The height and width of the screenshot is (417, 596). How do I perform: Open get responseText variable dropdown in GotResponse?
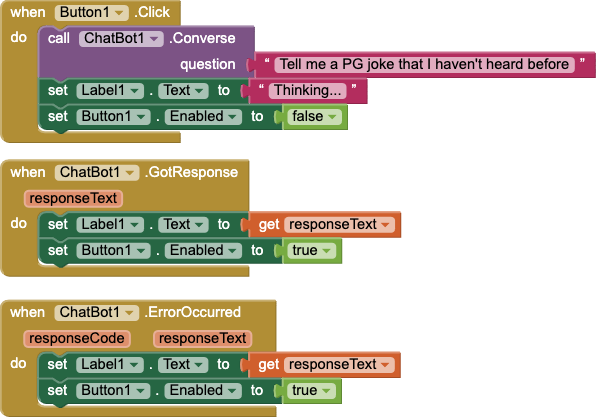click(x=339, y=225)
